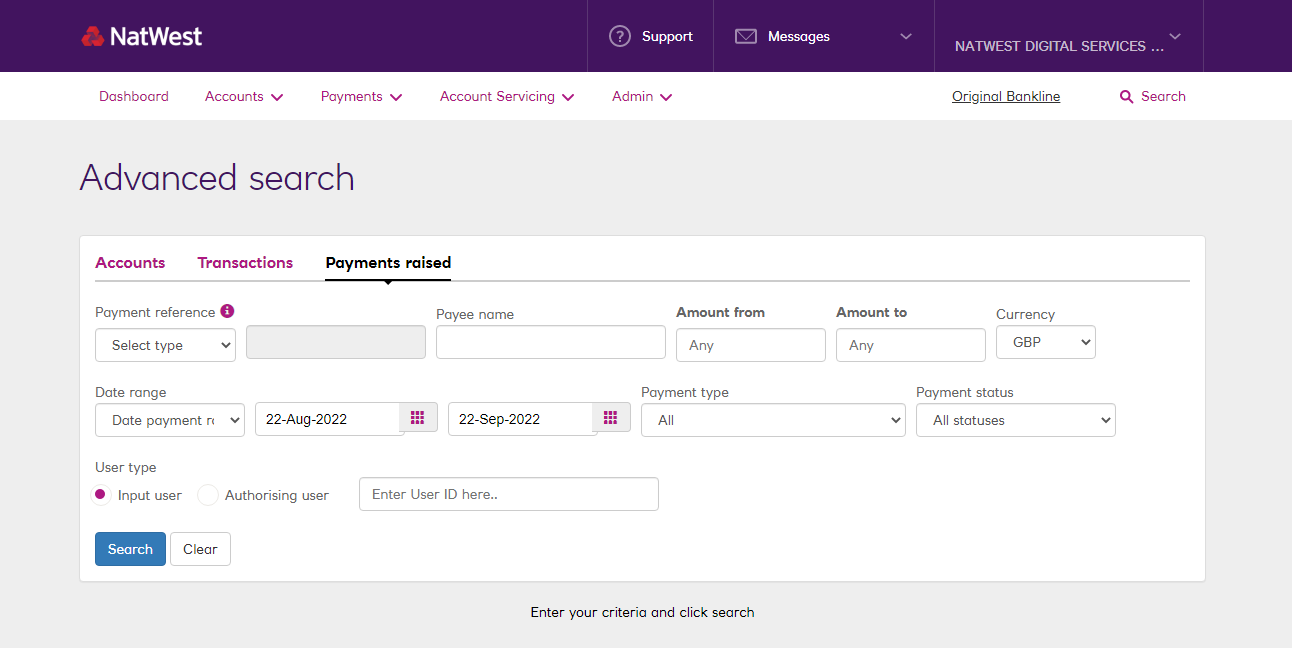1292x648 pixels.
Task: Click the Messages envelope icon
Action: 745,37
